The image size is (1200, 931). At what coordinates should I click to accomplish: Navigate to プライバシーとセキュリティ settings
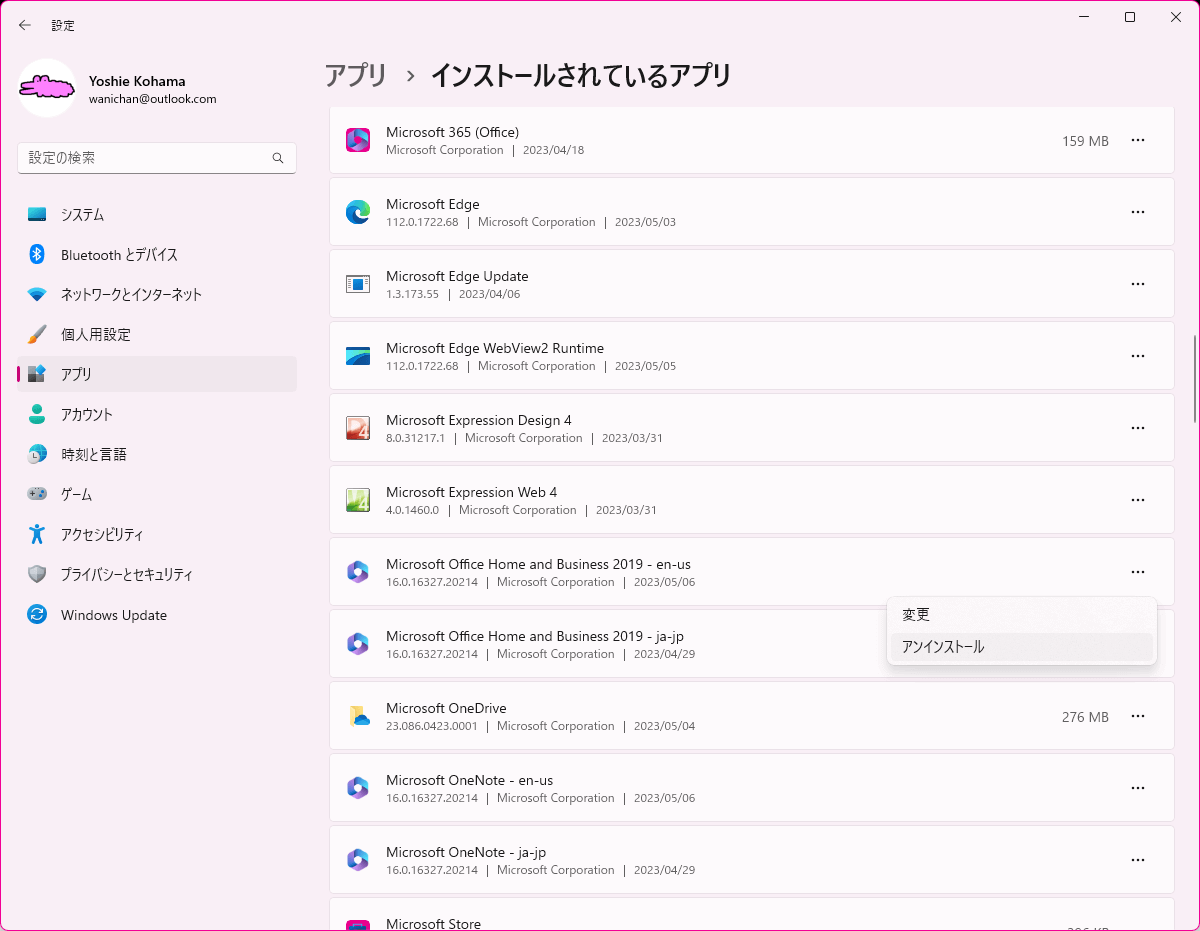coord(126,575)
